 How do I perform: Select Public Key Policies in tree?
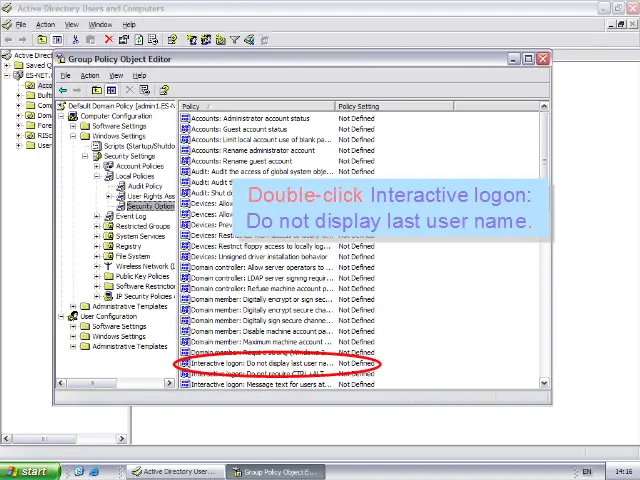point(142,276)
